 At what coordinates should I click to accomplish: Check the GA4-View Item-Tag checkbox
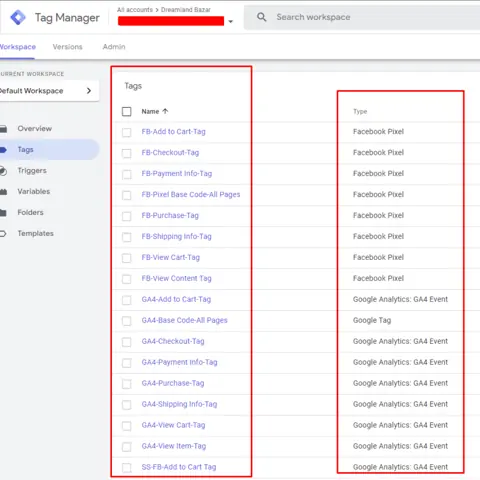(x=127, y=447)
